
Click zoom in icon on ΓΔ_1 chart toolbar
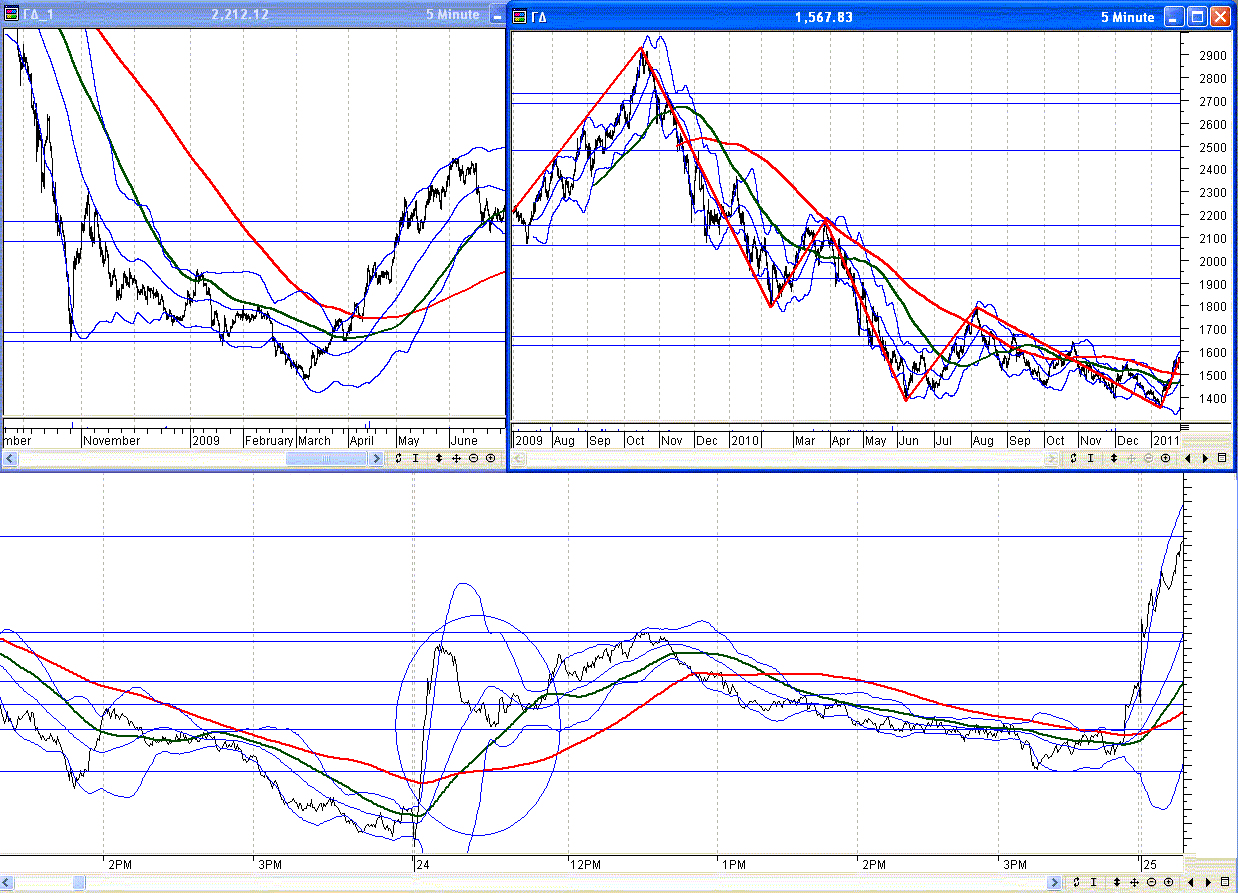point(490,458)
